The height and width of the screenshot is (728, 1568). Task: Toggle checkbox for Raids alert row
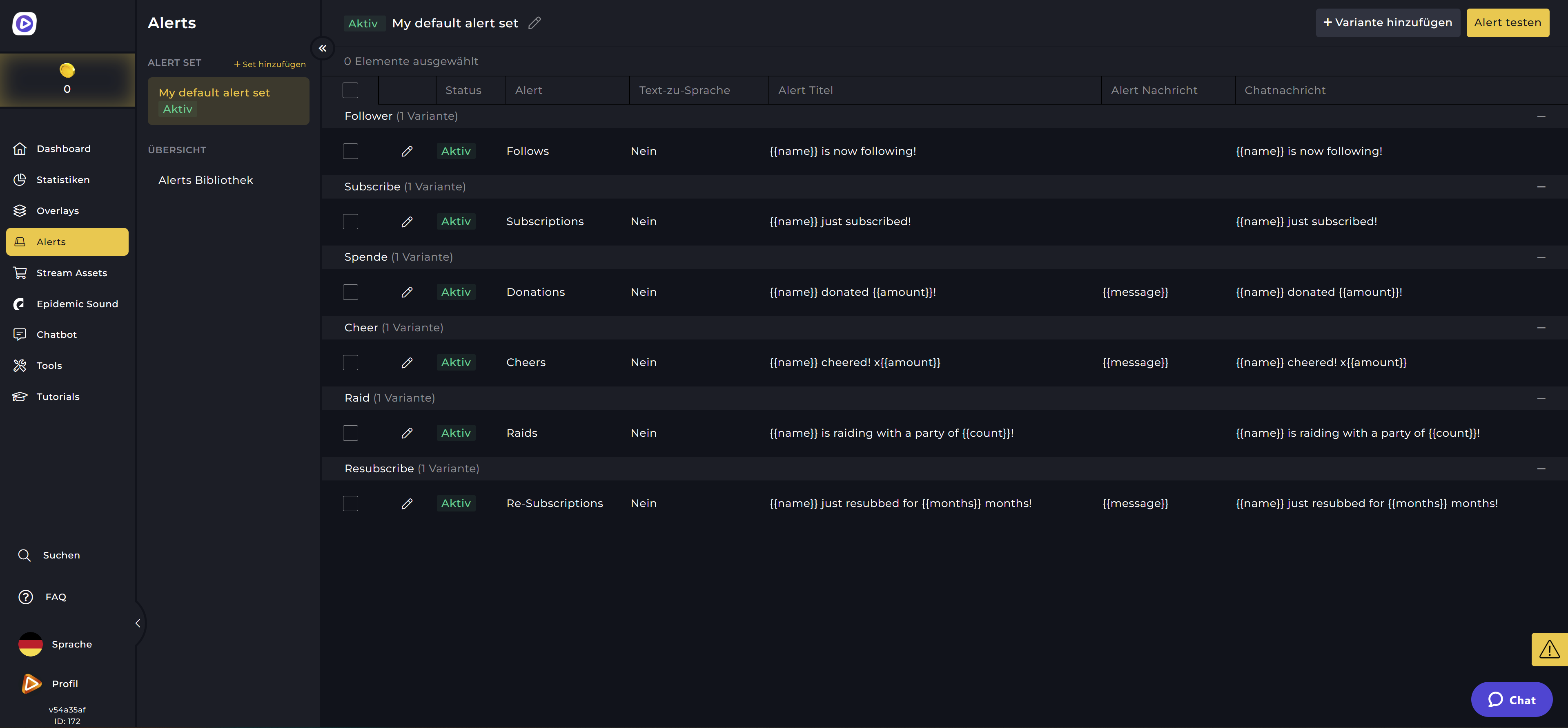(x=351, y=432)
